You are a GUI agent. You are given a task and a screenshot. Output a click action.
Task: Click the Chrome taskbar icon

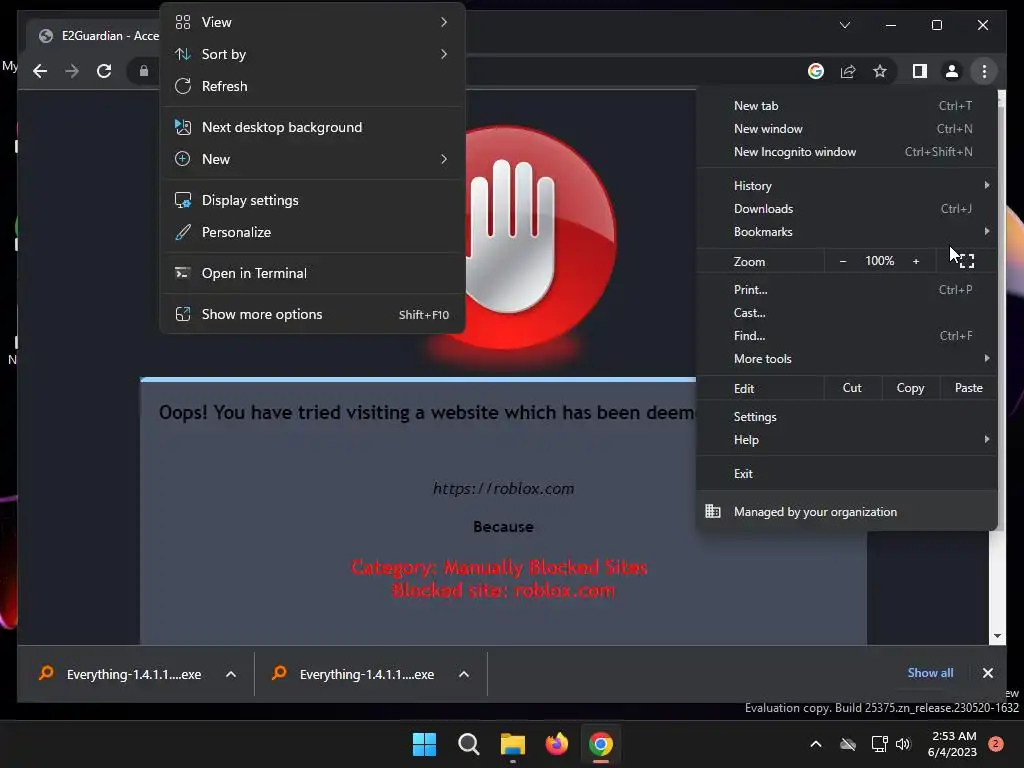point(601,744)
